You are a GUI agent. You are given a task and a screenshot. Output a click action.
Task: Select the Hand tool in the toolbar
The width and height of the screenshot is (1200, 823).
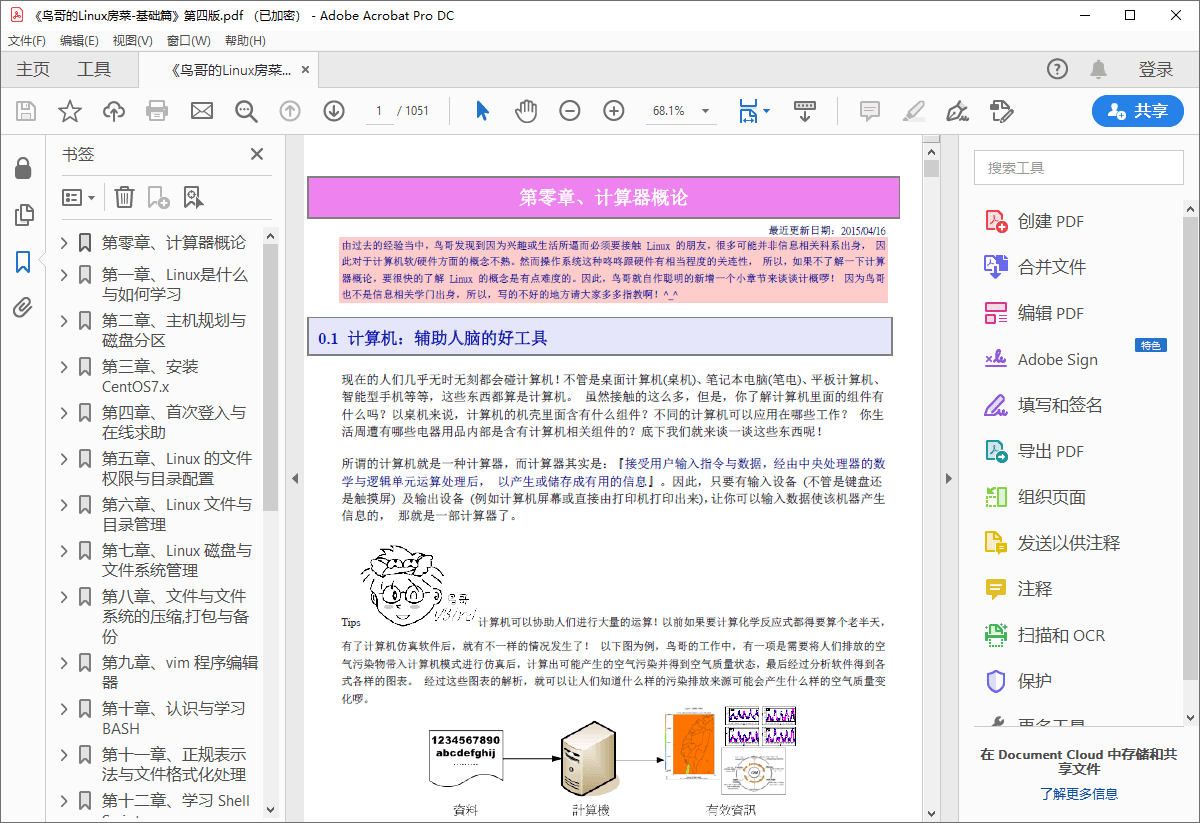525,111
